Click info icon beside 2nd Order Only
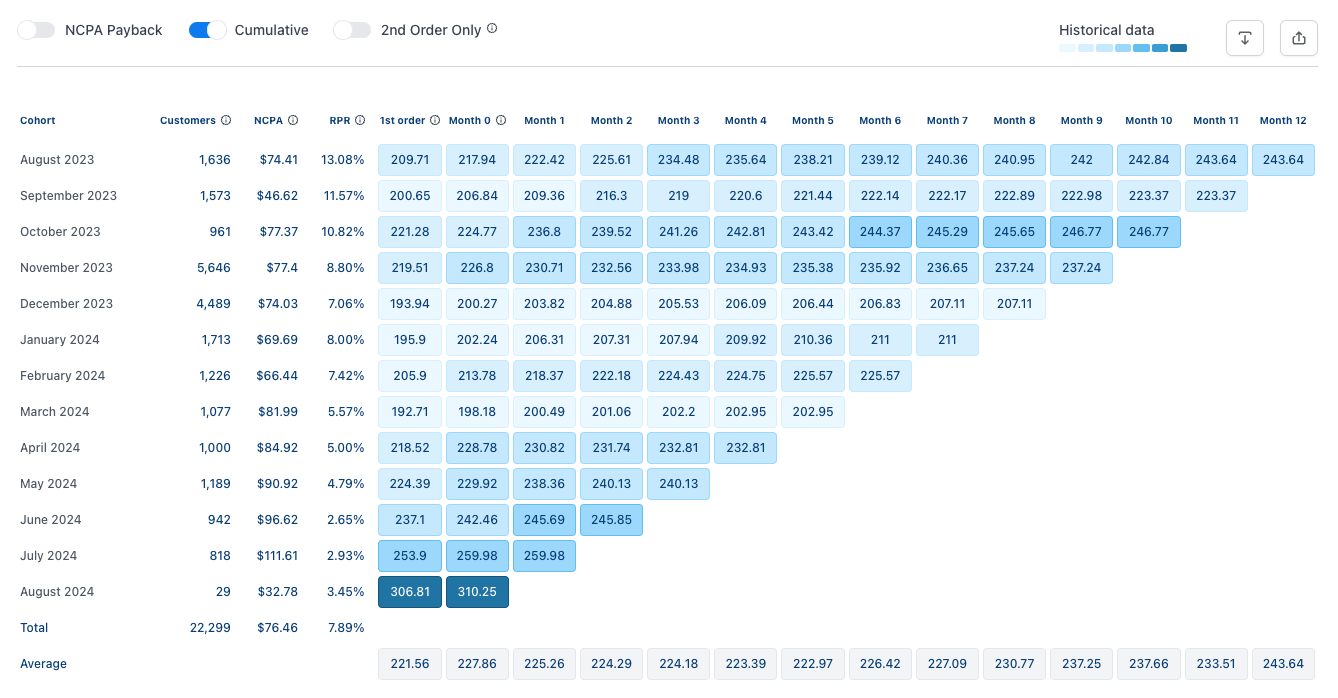 tap(492, 29)
